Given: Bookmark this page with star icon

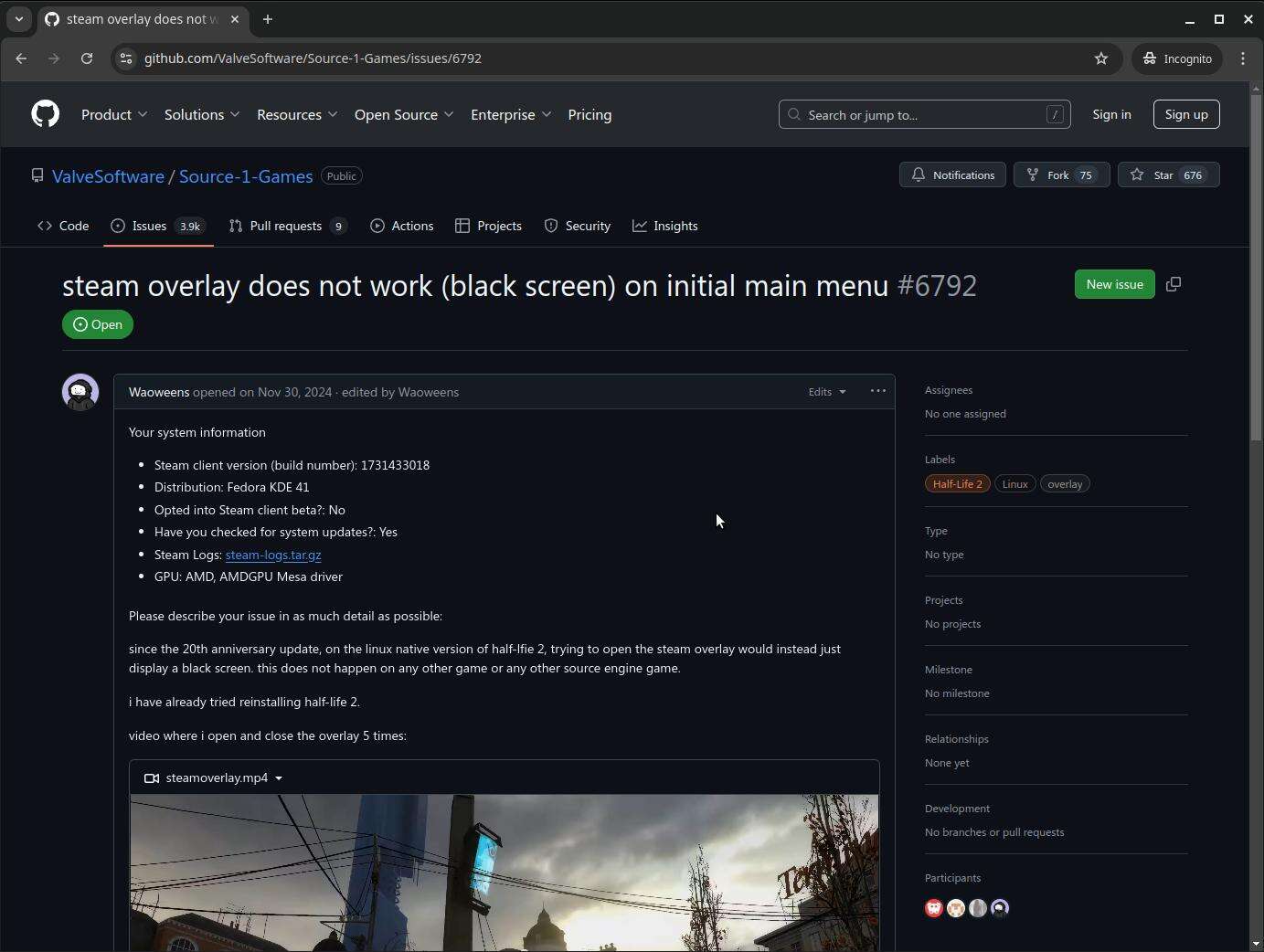Looking at the screenshot, I should point(1101,58).
